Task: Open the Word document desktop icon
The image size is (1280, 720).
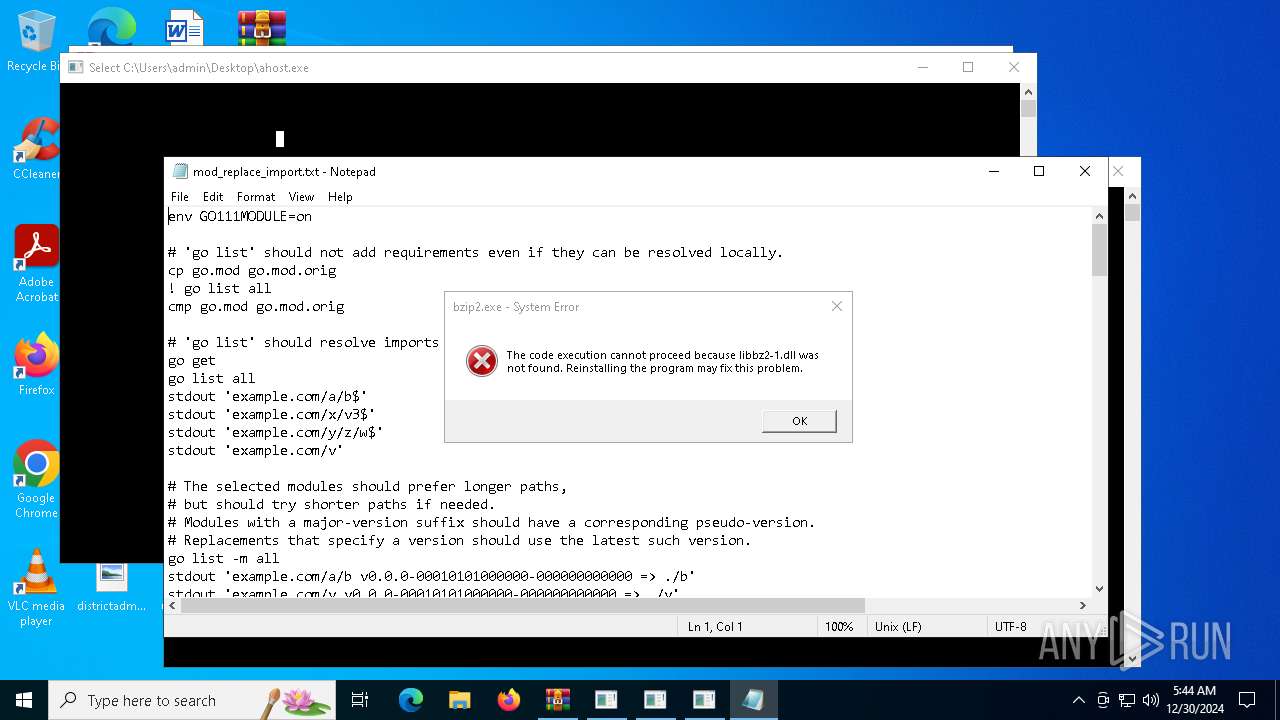Action: coord(185,28)
